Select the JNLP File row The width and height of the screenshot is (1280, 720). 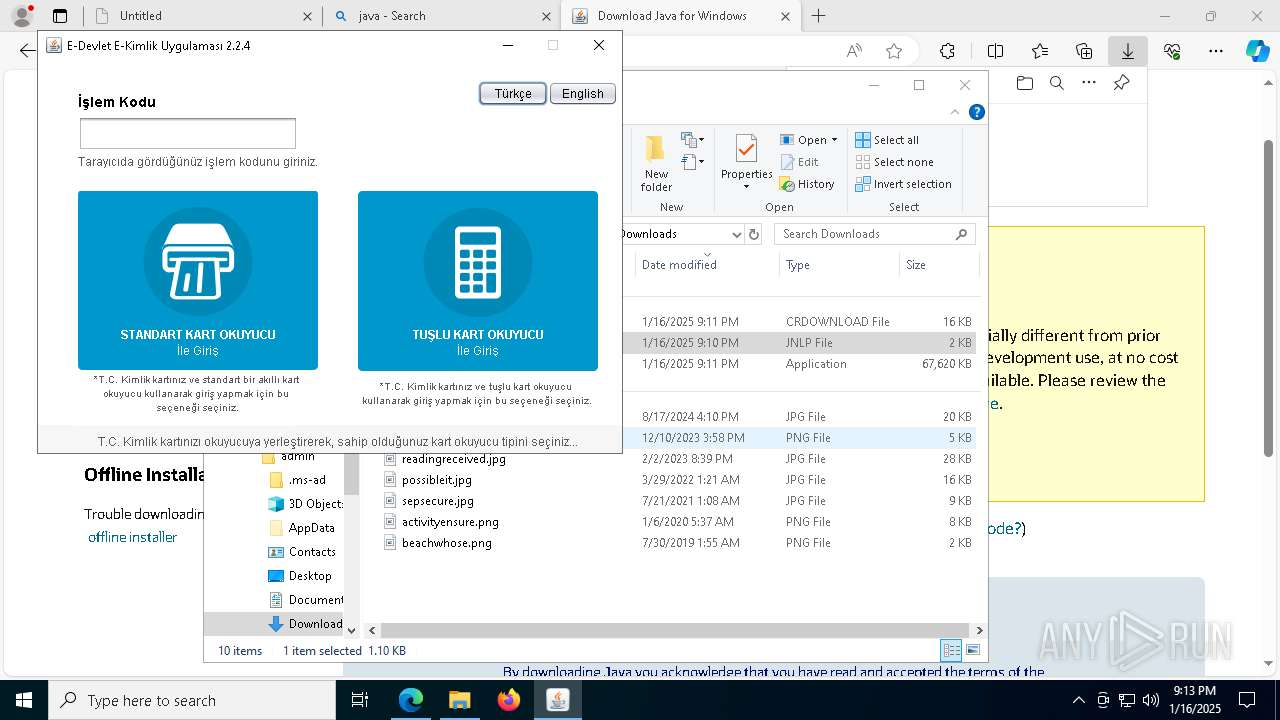coord(800,342)
